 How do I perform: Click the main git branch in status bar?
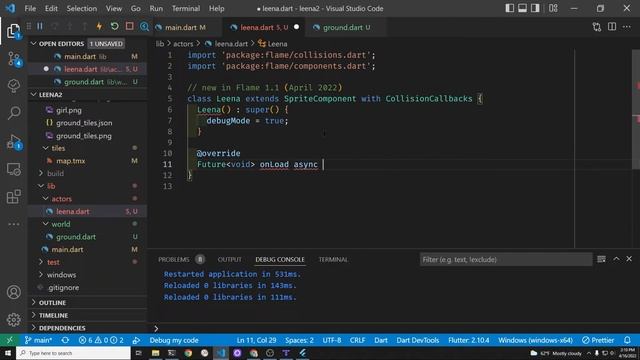pyautogui.click(x=38, y=340)
